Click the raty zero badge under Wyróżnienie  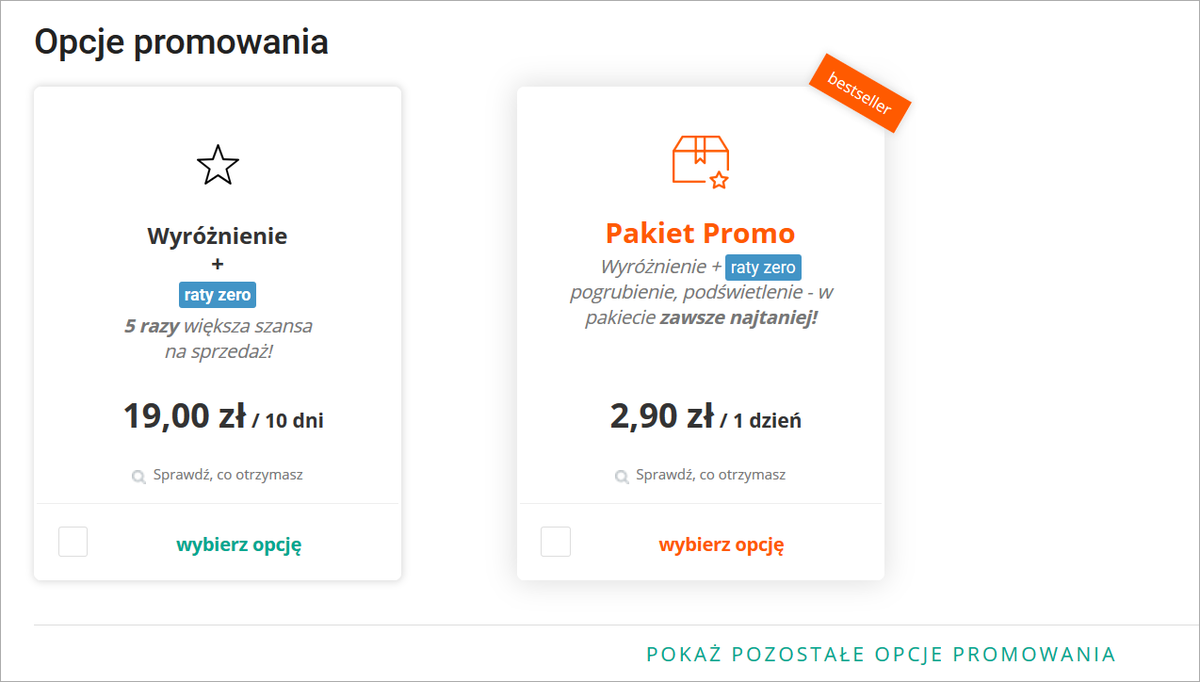(217, 295)
